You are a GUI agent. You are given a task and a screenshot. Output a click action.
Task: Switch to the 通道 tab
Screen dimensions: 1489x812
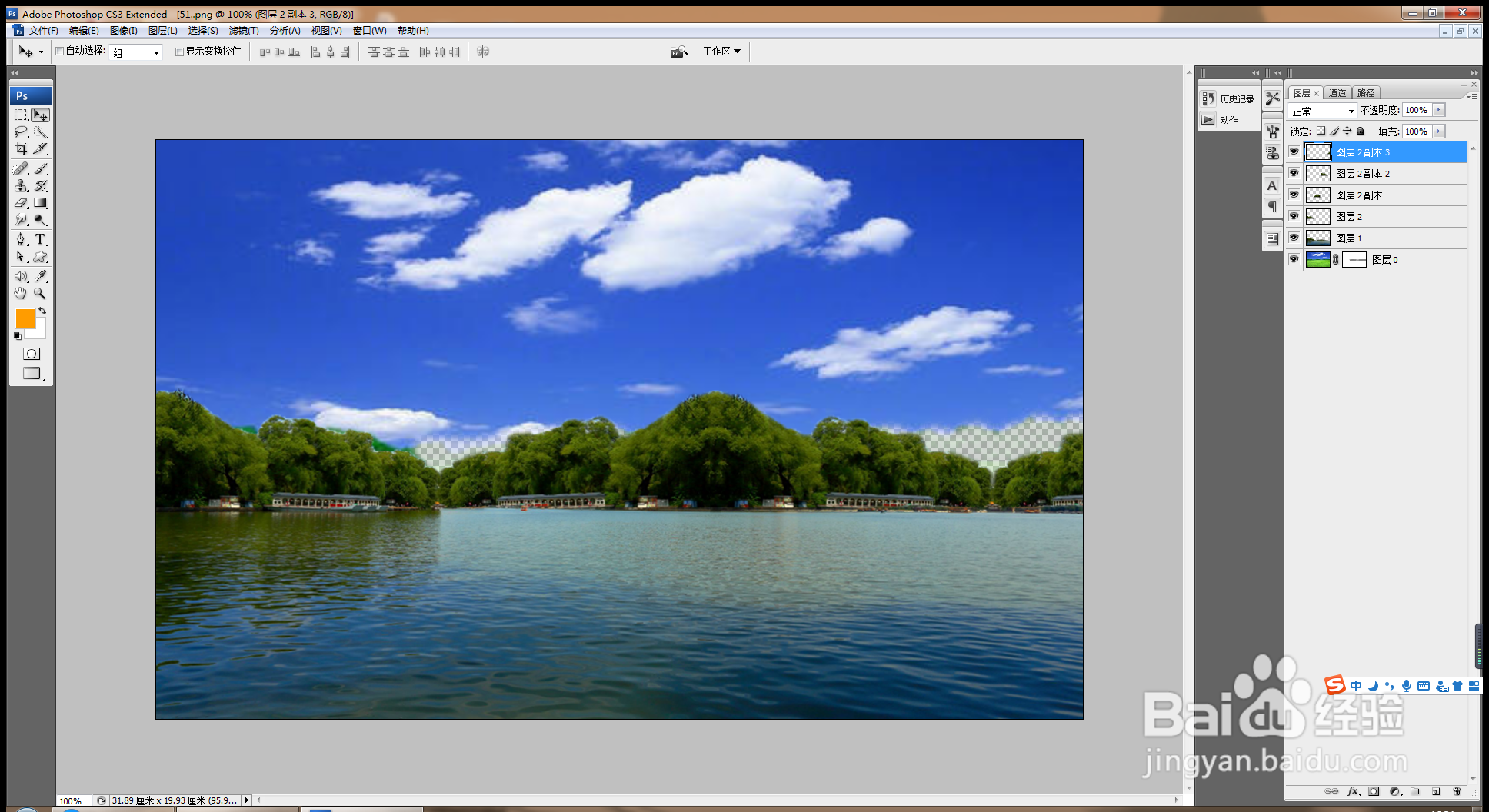pyautogui.click(x=1337, y=93)
